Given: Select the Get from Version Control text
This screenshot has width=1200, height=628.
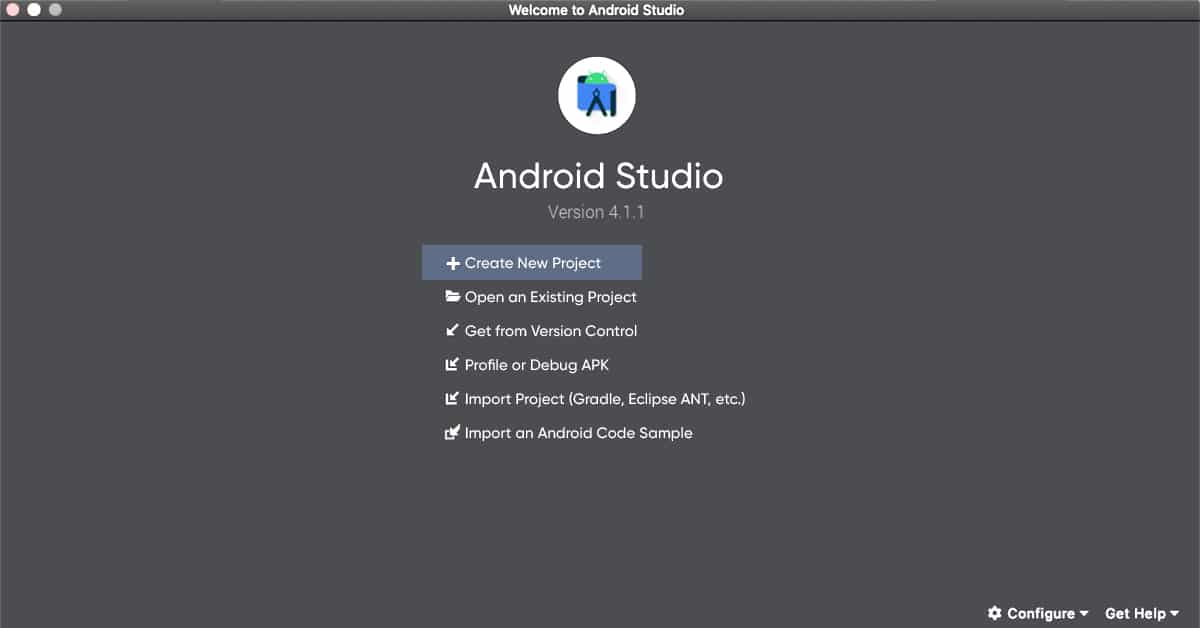Looking at the screenshot, I should pyautogui.click(x=550, y=331).
